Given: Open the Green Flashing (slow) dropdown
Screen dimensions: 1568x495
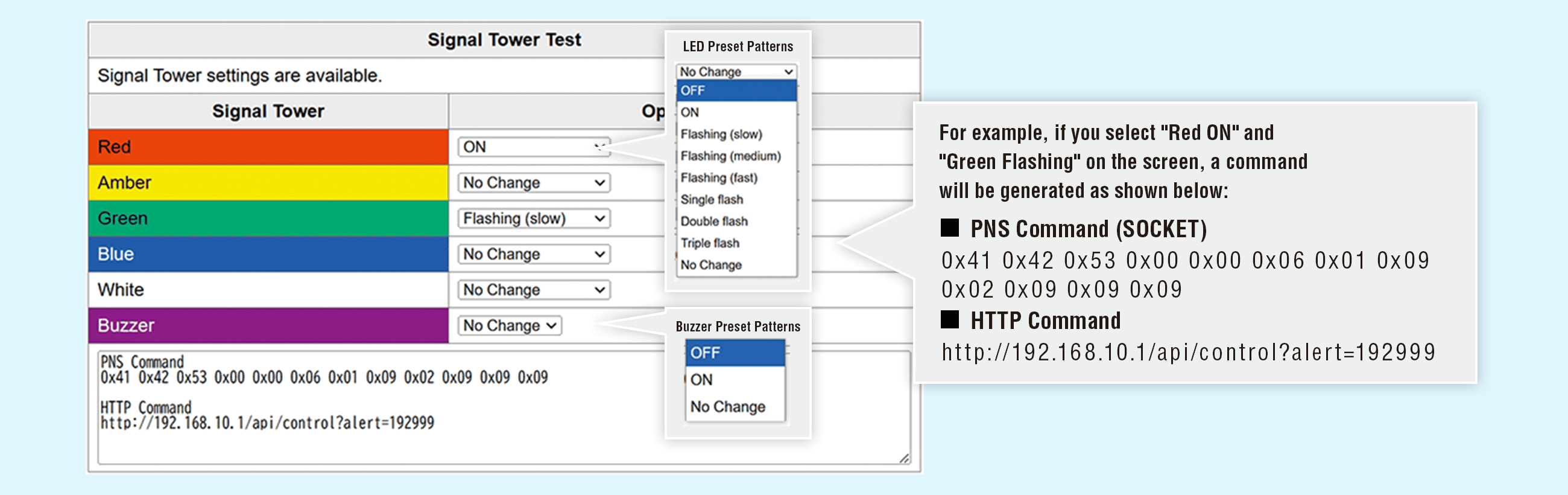Looking at the screenshot, I should 533,219.
